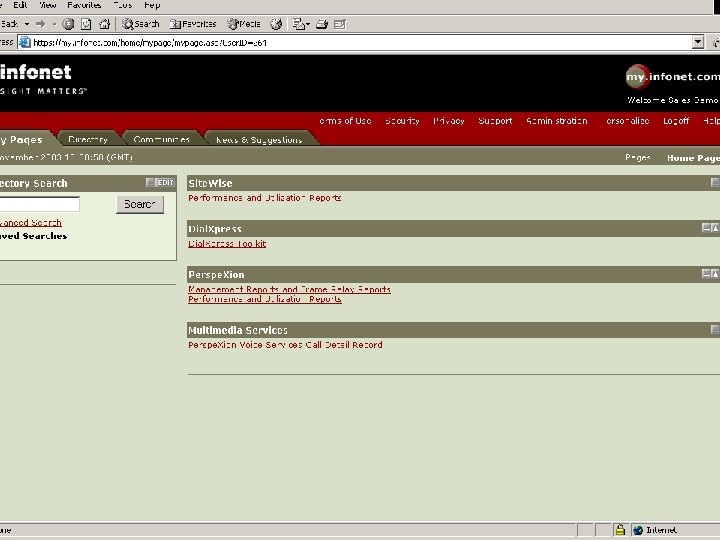Click the my.infonet.com logo
Screen dimensions: 720x540
tap(673, 77)
